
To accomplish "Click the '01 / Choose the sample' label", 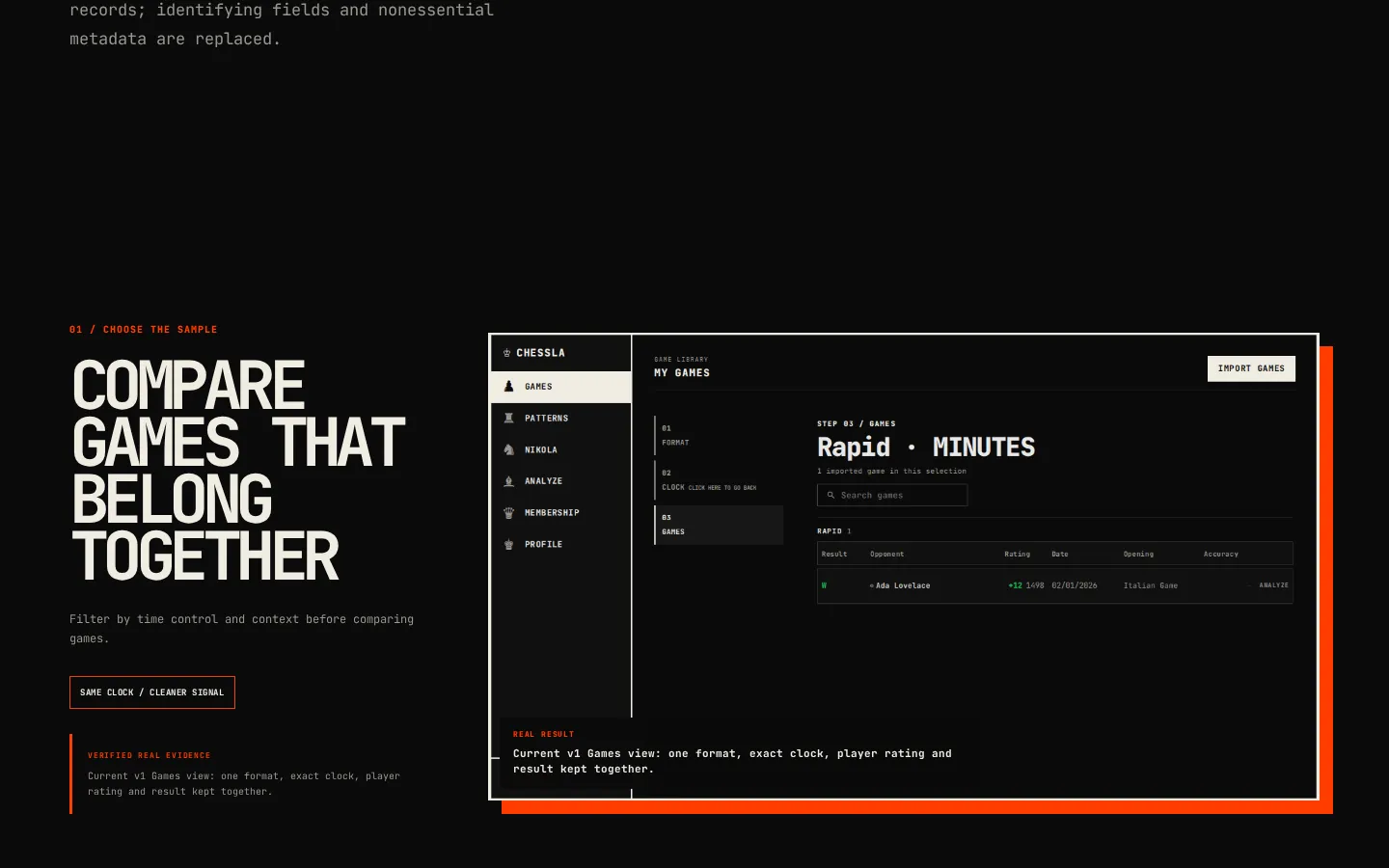I will coord(143,330).
